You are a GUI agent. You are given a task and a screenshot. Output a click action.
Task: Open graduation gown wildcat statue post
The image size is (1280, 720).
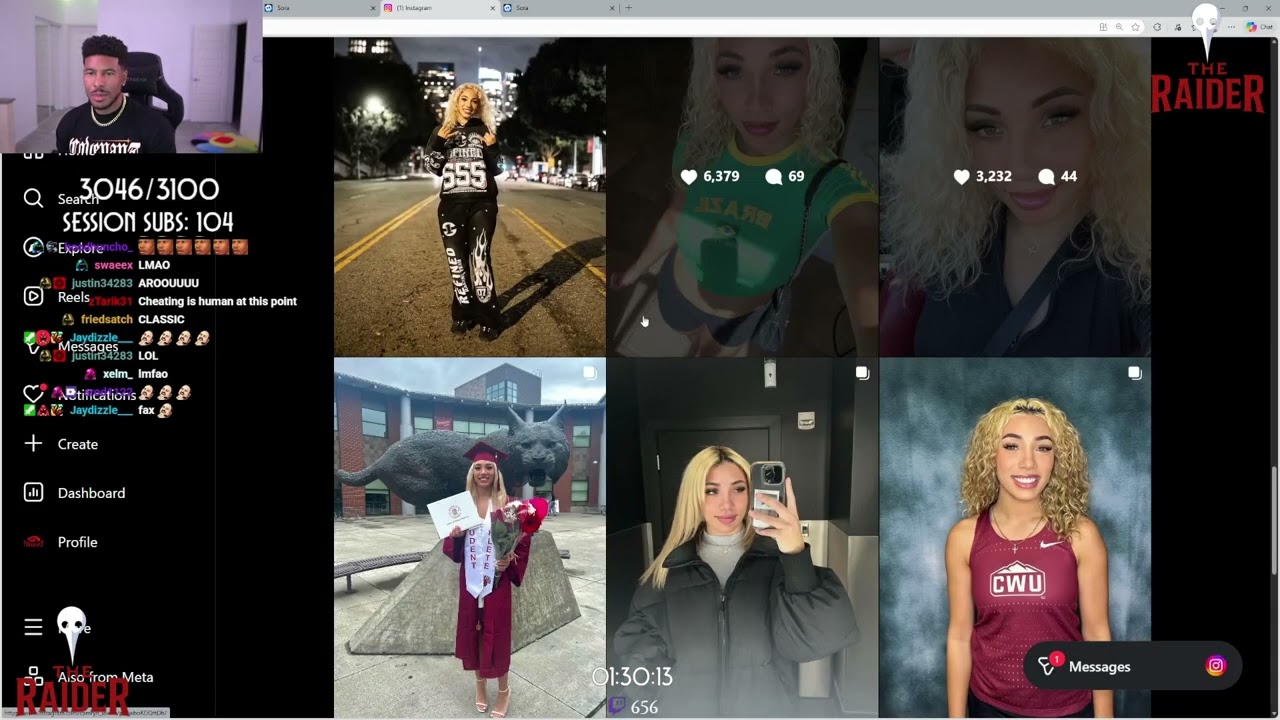[470, 538]
